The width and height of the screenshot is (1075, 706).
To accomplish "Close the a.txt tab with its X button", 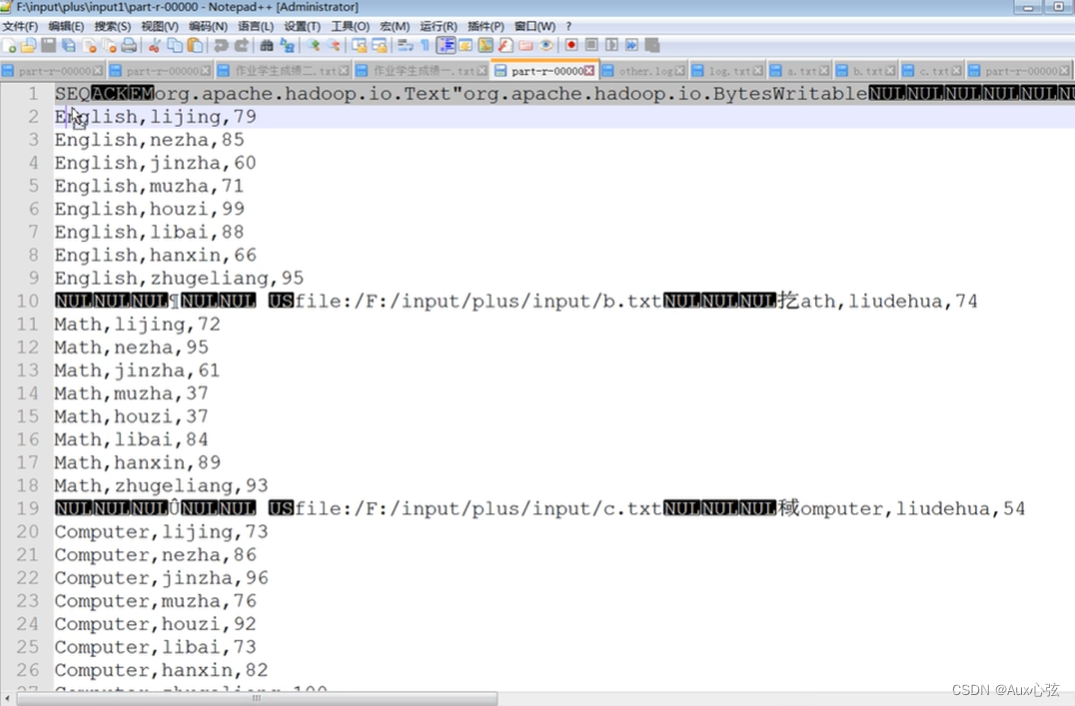I will pos(822,71).
